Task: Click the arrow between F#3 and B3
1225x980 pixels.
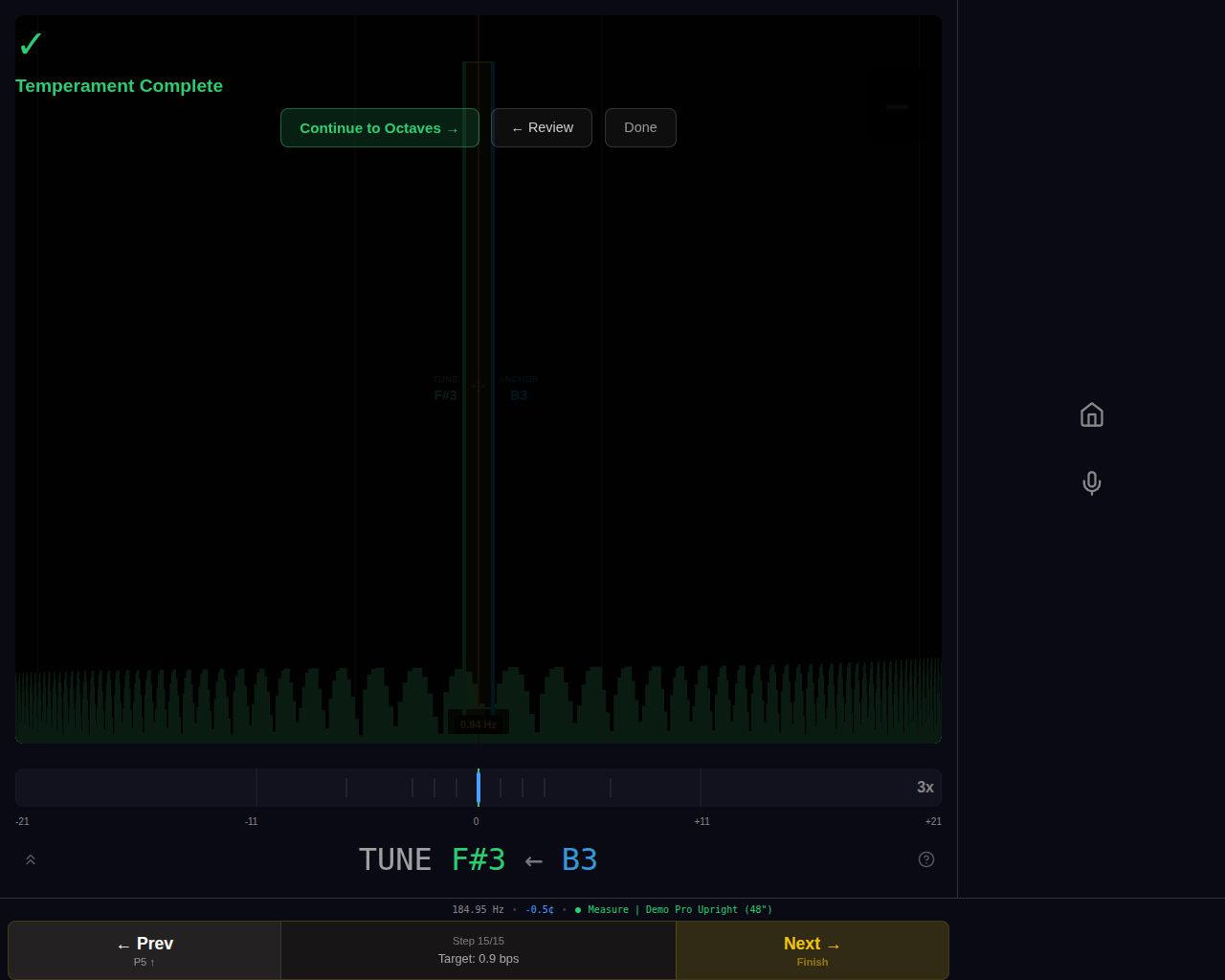Action: point(532,859)
